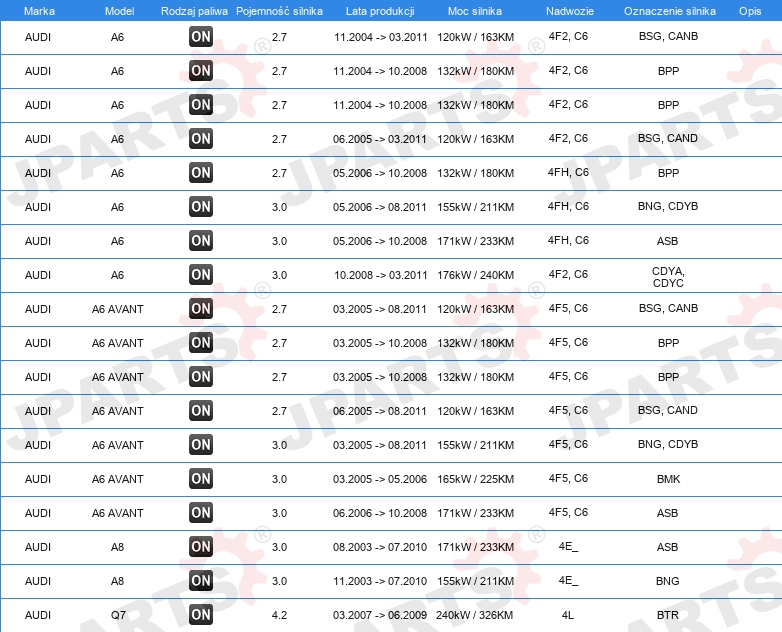Screen dimensions: 782x632
Task: Click the AUDI cell in the Q7 row
Action: coord(38,615)
